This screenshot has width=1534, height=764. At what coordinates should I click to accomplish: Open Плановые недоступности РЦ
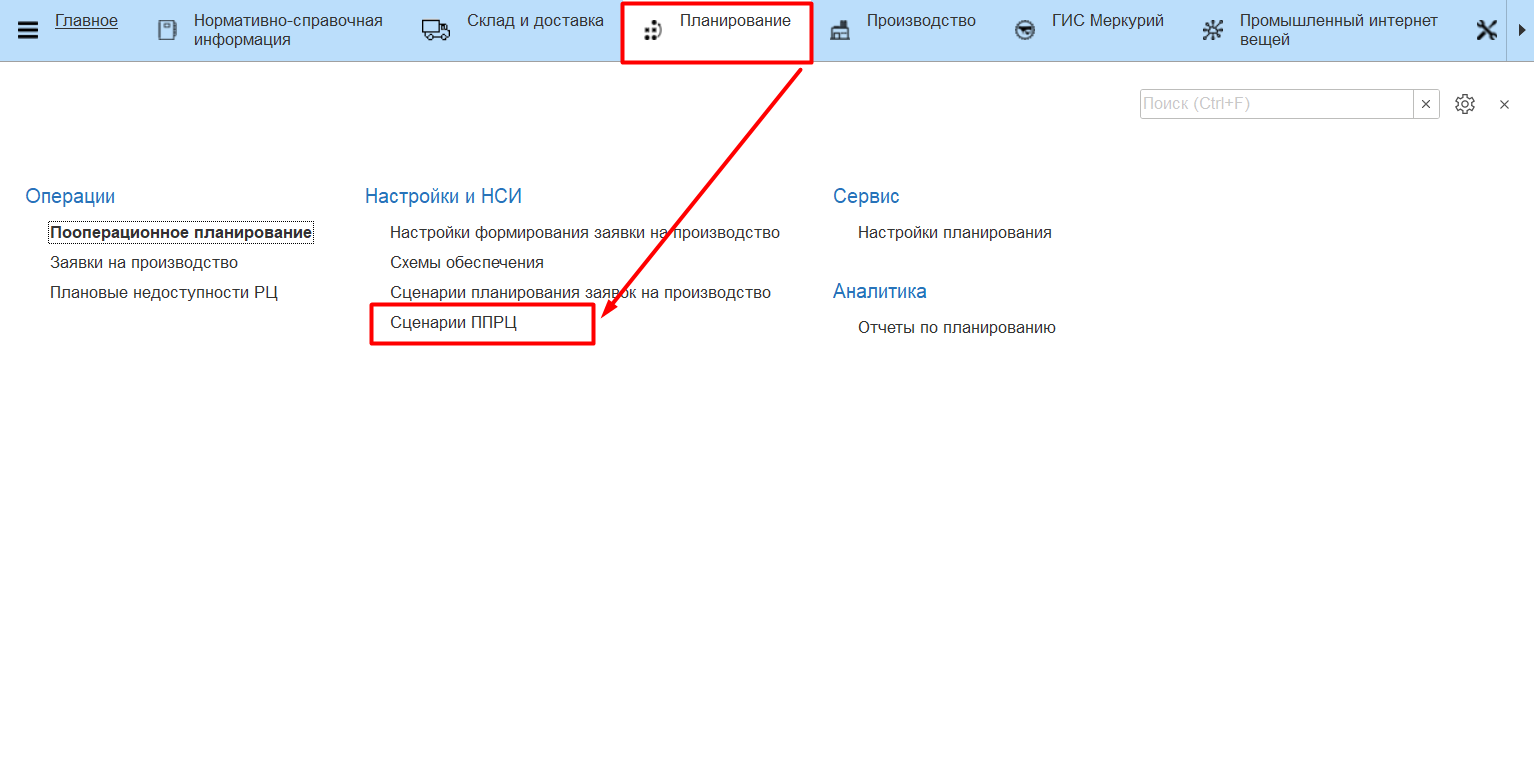[164, 293]
